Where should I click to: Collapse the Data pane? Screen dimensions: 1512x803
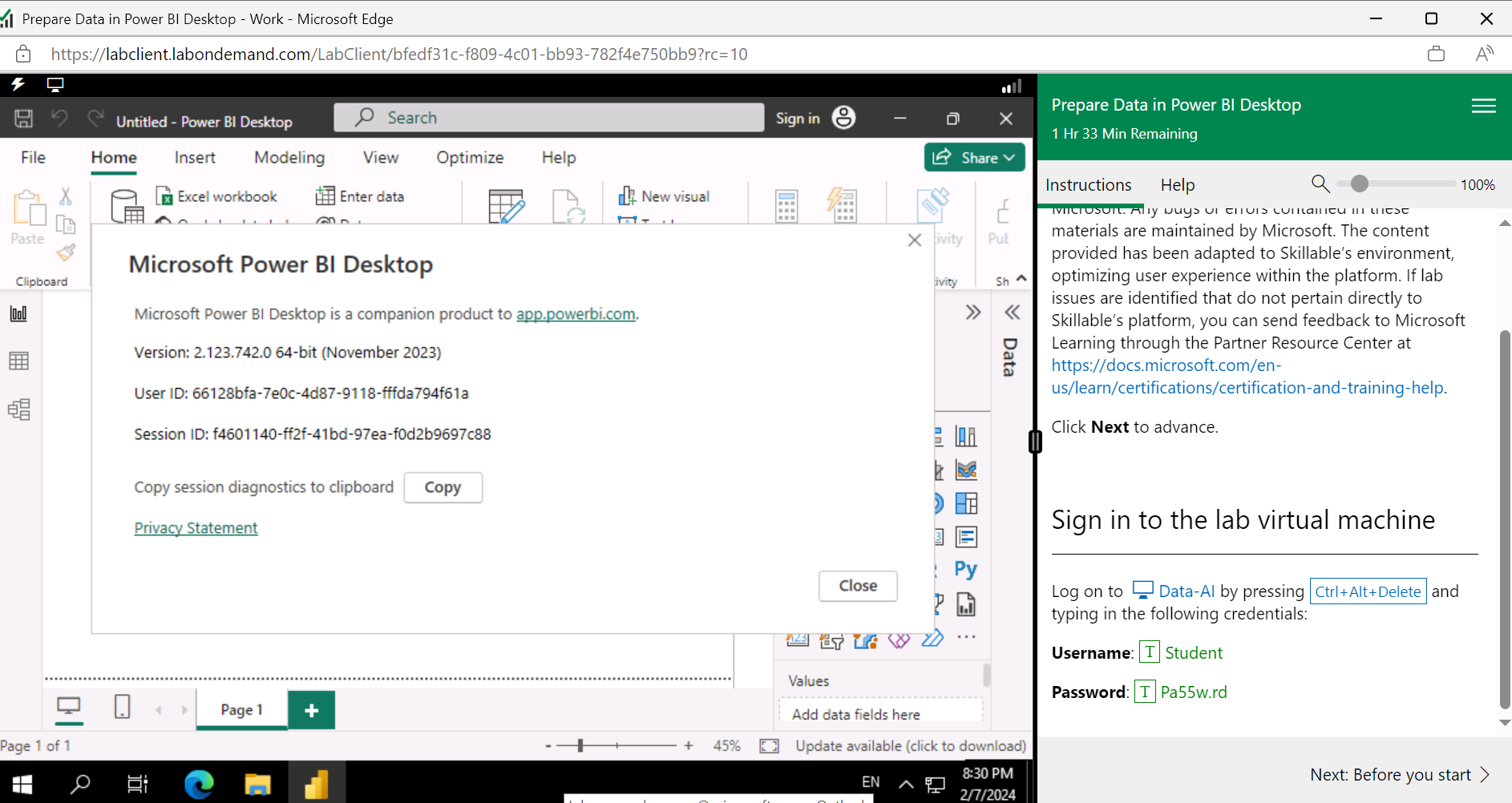pos(1013,312)
